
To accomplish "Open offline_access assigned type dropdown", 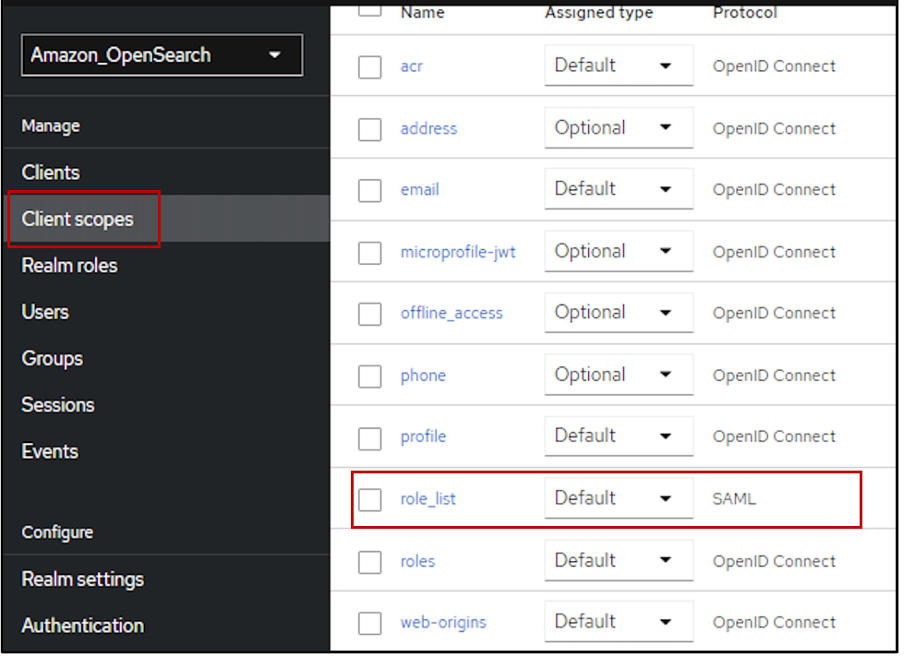I will [619, 313].
